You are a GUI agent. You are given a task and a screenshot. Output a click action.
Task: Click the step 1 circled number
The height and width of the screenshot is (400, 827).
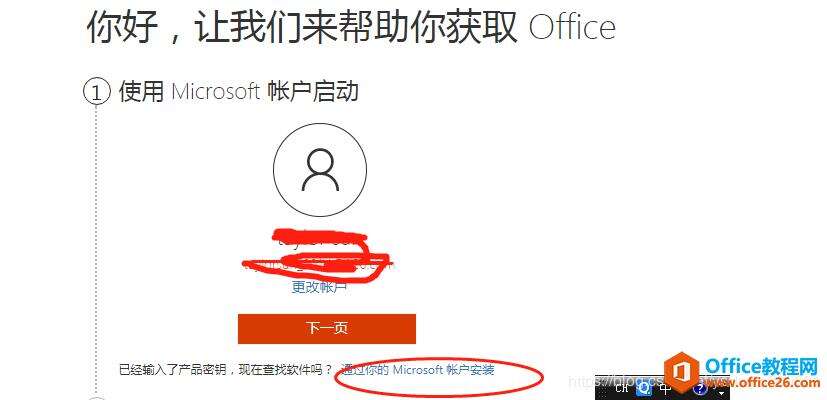97,92
